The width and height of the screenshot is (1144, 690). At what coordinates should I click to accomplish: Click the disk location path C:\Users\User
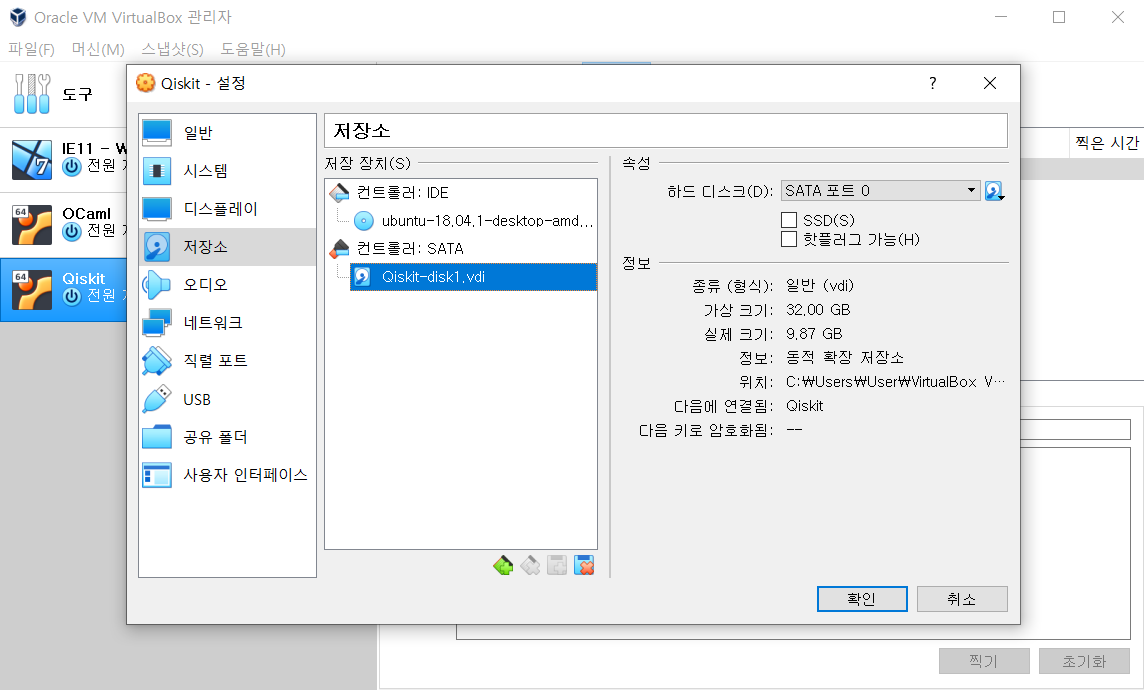click(x=895, y=381)
